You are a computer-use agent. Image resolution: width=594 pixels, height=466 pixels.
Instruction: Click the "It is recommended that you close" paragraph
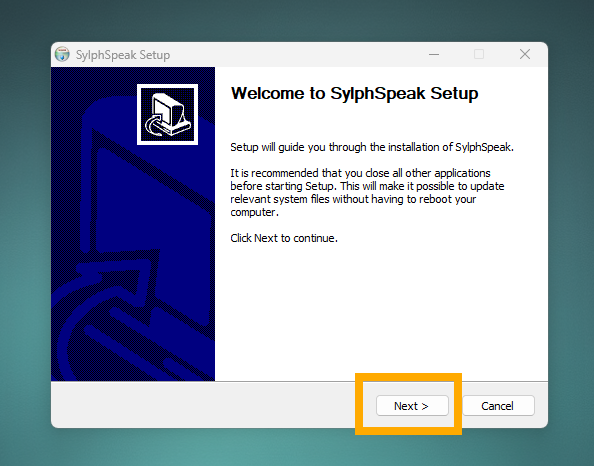(x=367, y=192)
